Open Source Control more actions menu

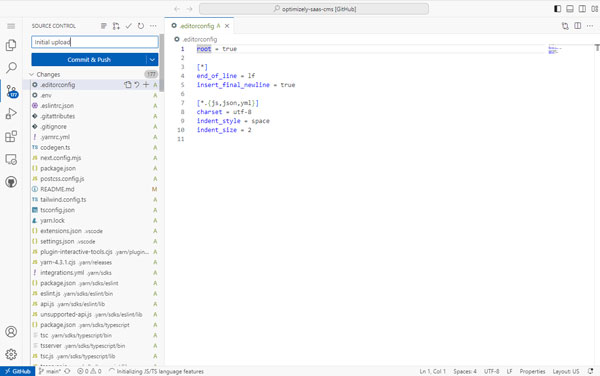153,26
